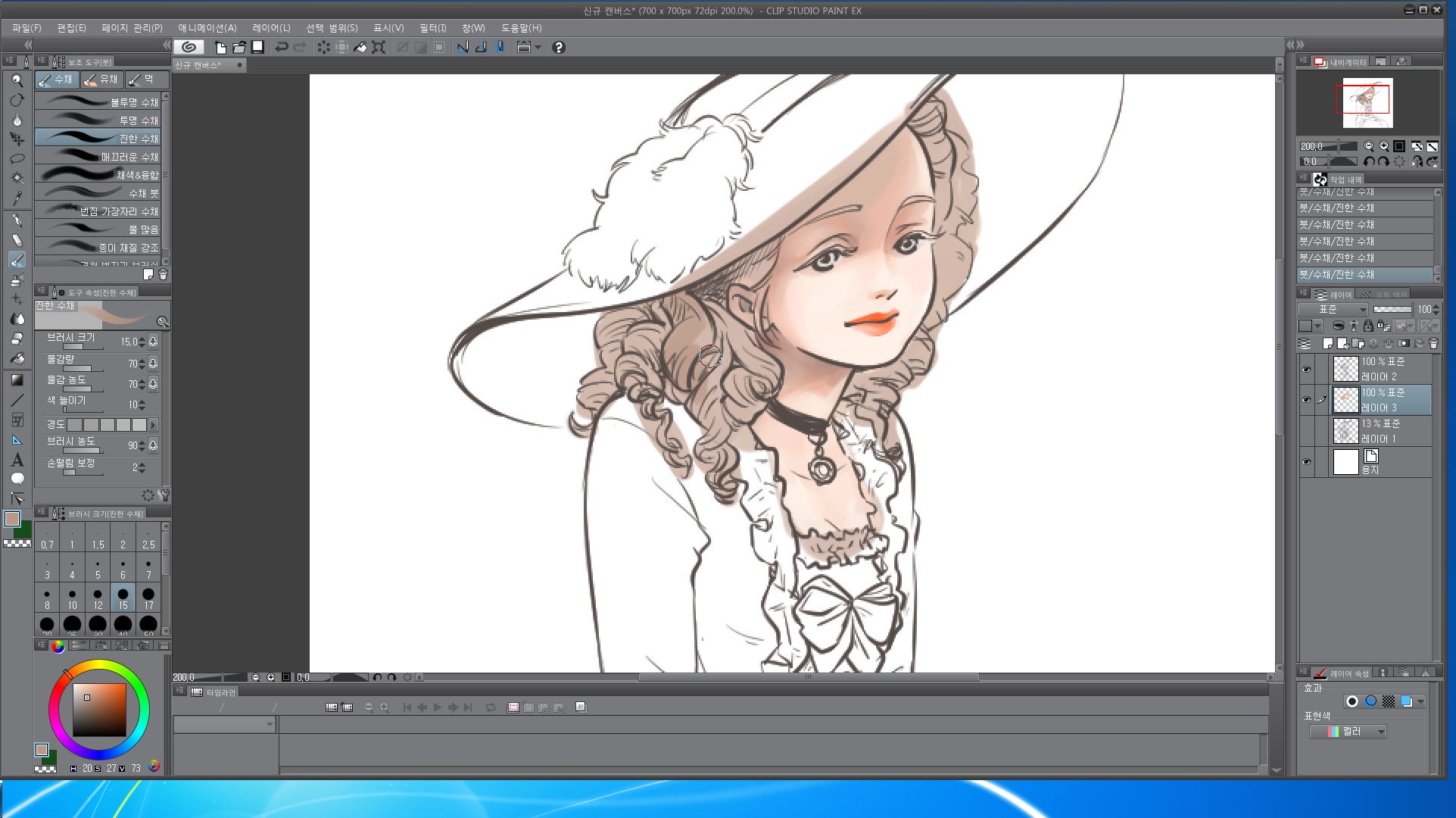Choose brush size 17 preset

pos(148,598)
